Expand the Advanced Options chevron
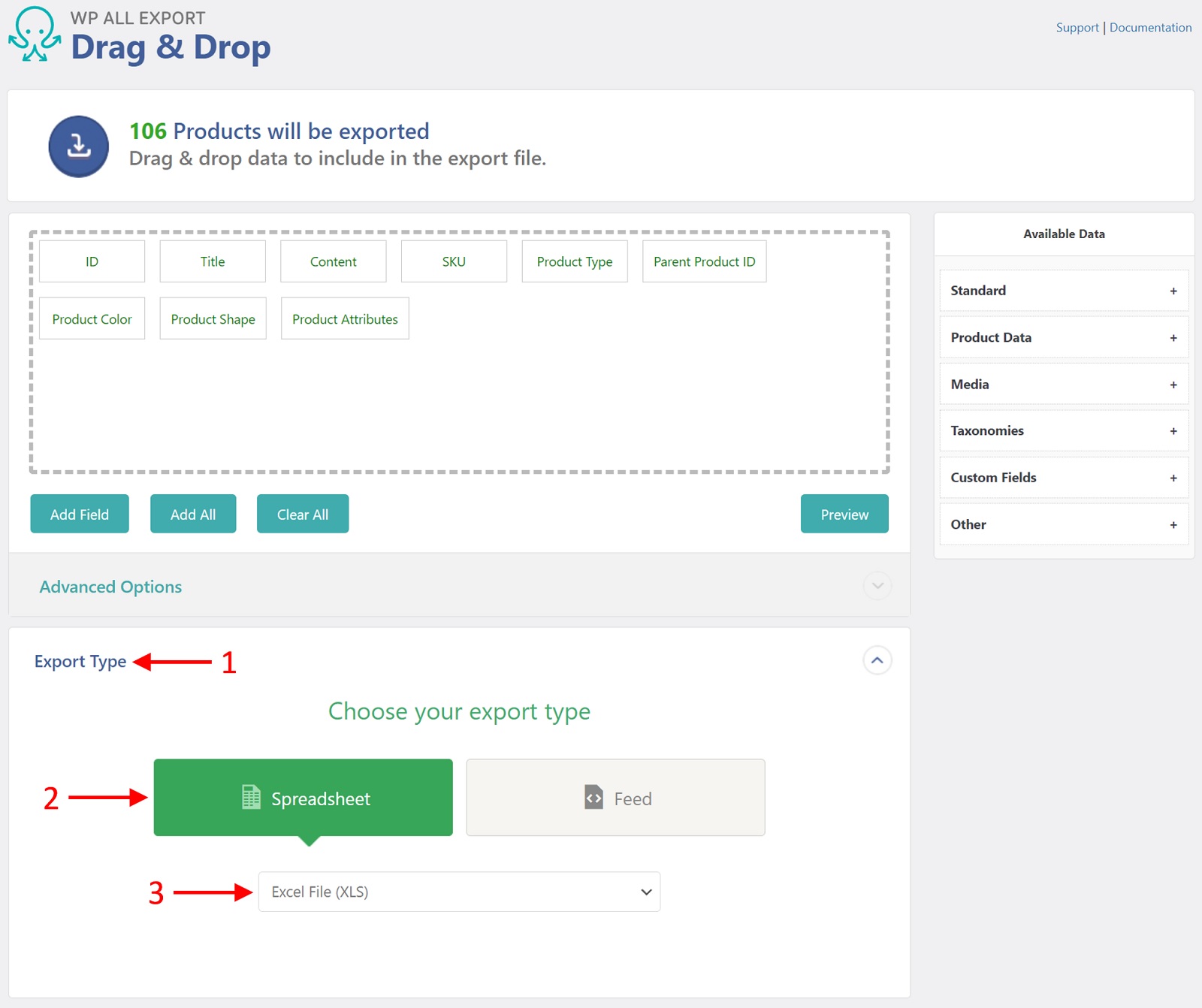The image size is (1202, 1008). pos(877,586)
